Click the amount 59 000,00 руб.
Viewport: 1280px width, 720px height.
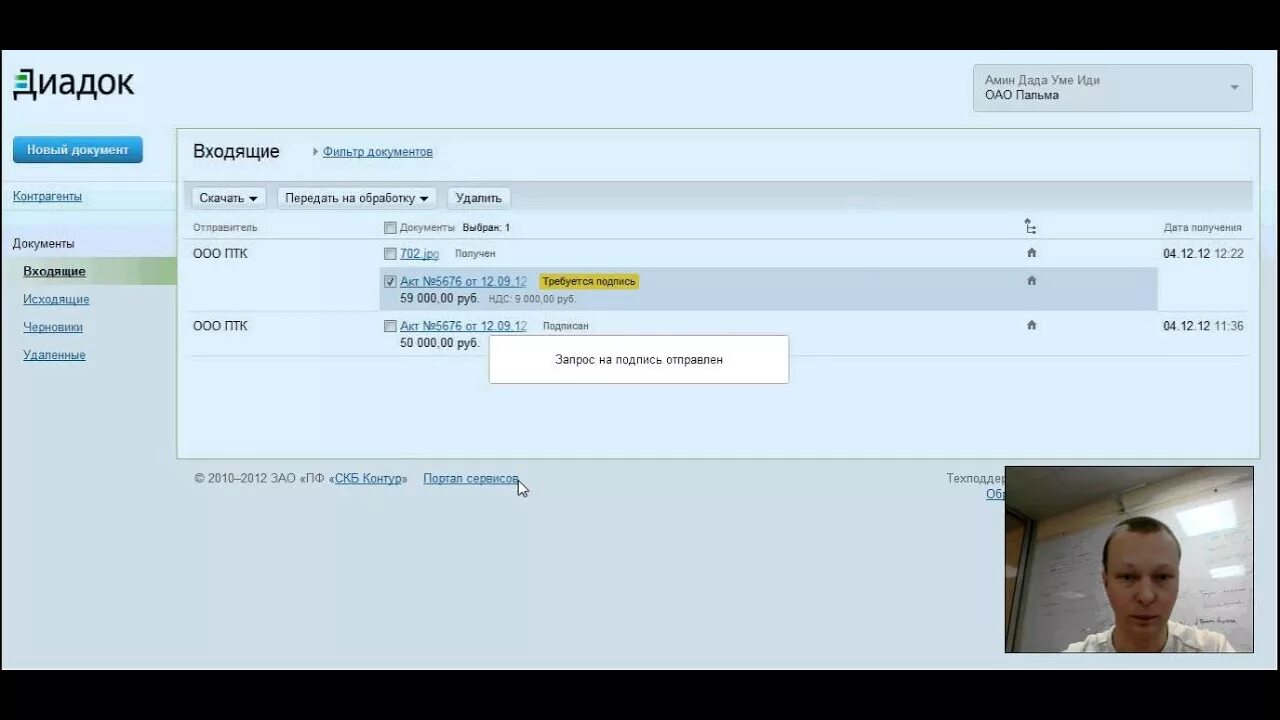(x=440, y=298)
